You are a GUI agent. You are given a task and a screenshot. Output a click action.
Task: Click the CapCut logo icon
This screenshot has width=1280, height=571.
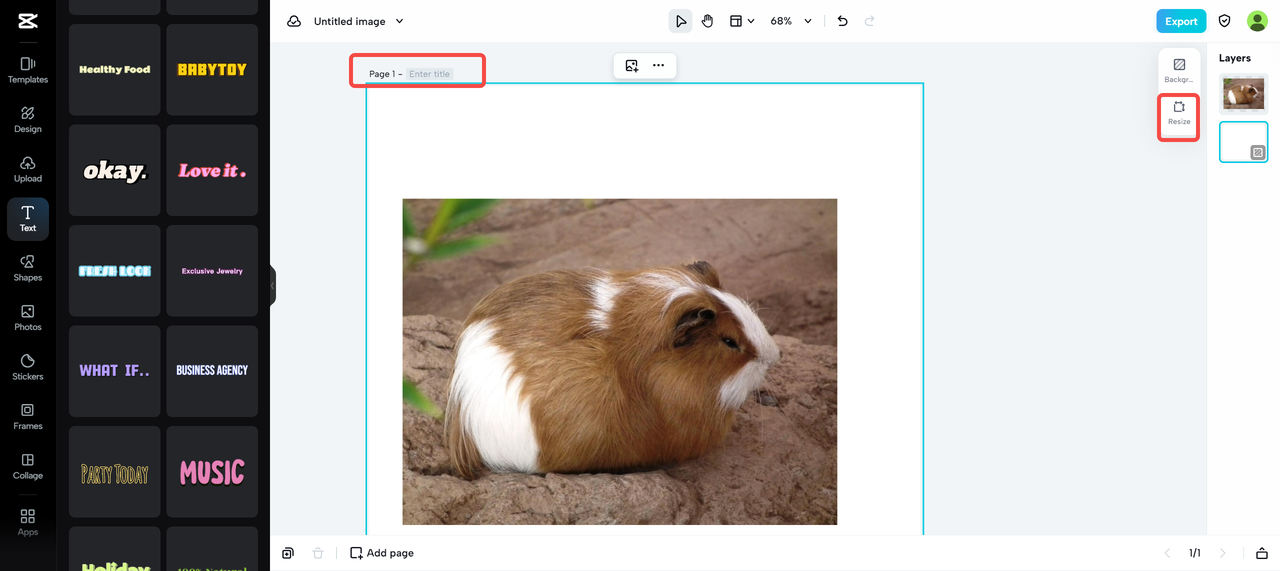click(28, 21)
